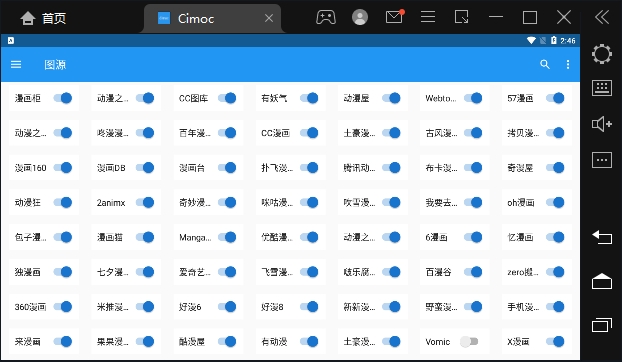Turn off the 2animx source switch
622x362 pixels.
point(145,202)
